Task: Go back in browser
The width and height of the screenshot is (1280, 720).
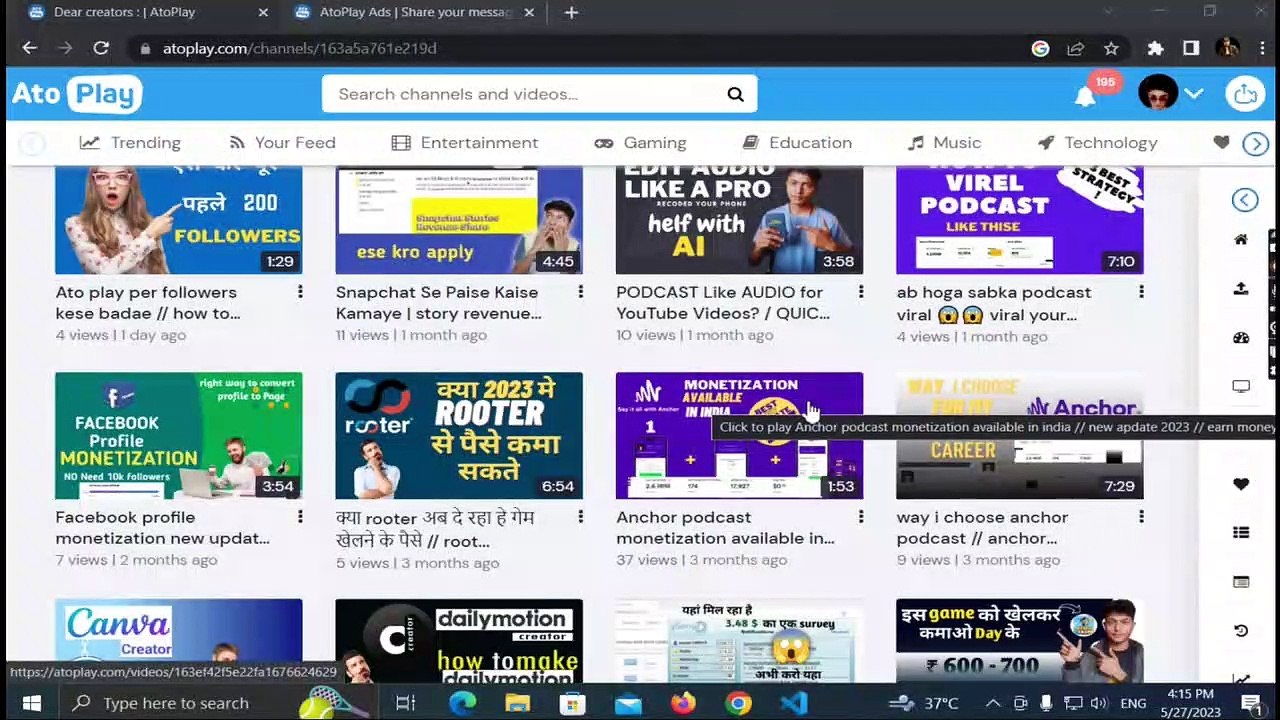Action: [29, 48]
